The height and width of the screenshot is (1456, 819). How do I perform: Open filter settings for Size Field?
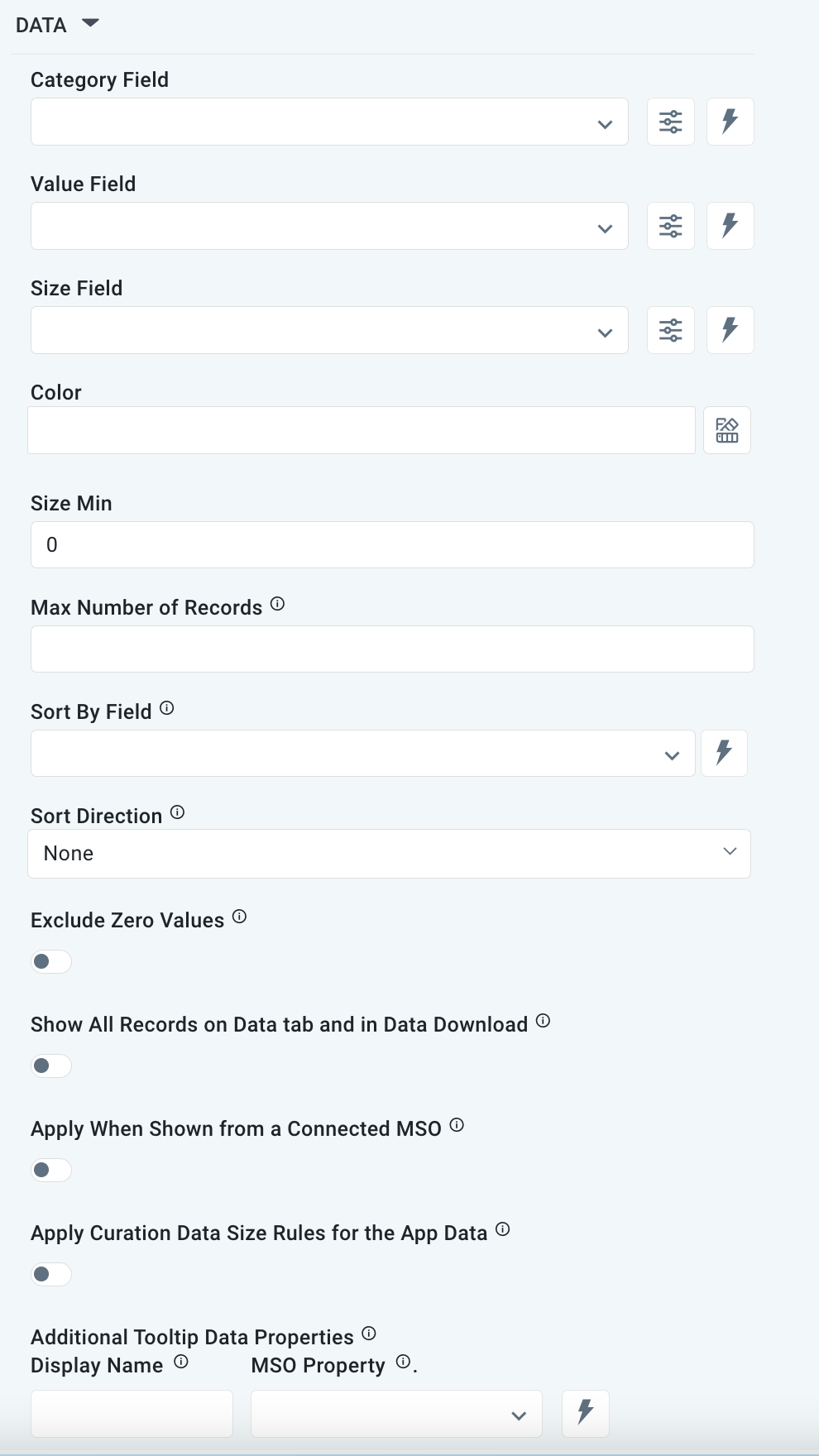point(670,329)
